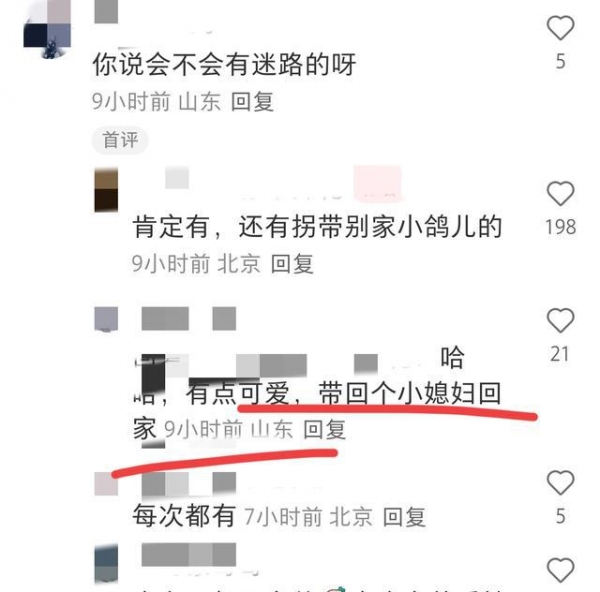Viewport: 600px width, 592px height.
Task: Reply to the 你说会不会有迷路的呀 comment
Action: pyautogui.click(x=252, y=102)
